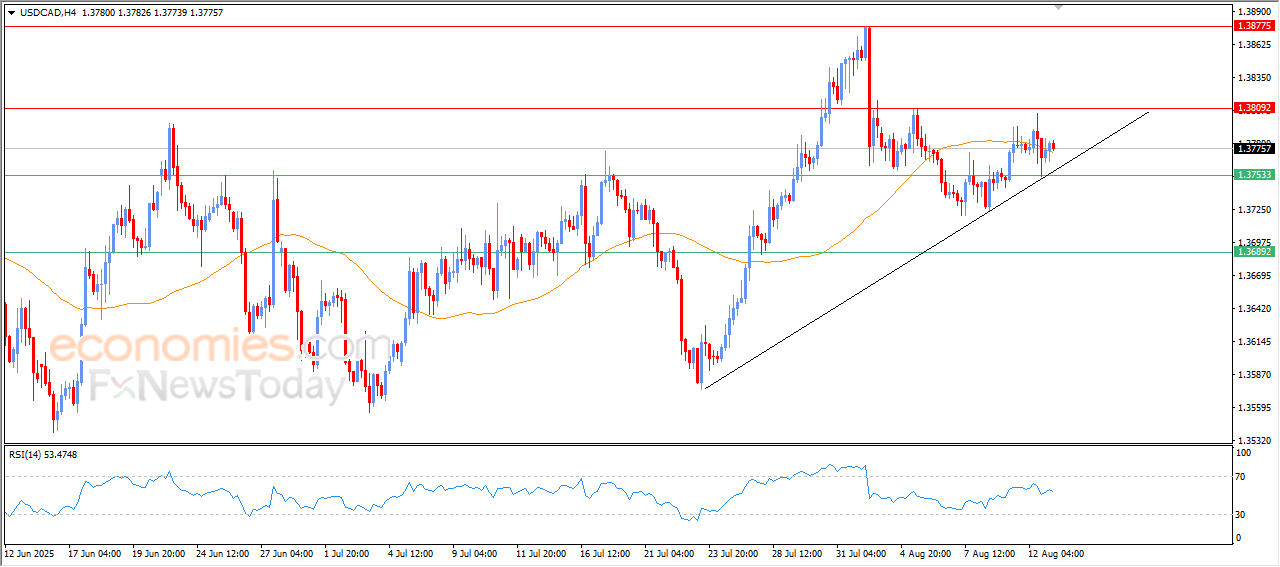Click the green 1.36892 price label
The width and height of the screenshot is (1280, 567).
coord(1254,252)
